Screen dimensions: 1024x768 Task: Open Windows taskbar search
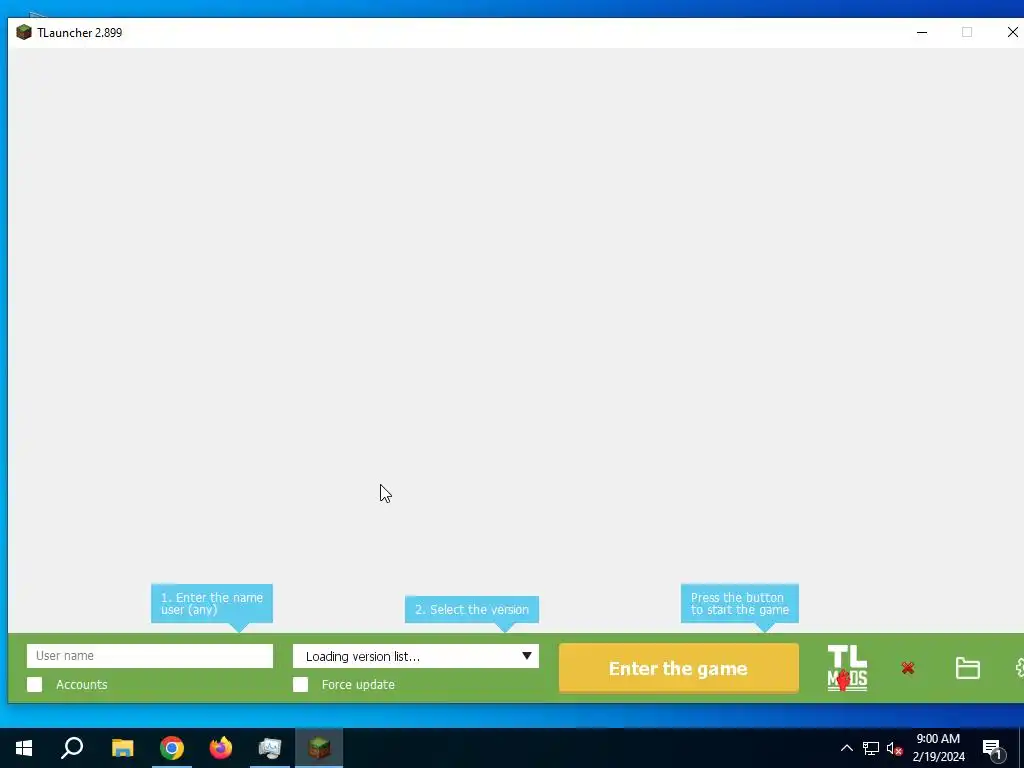[72, 748]
